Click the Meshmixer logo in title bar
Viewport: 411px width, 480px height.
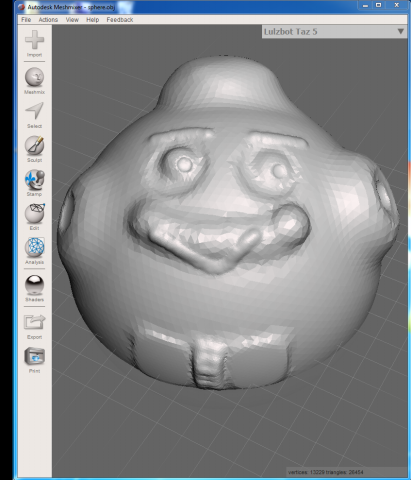point(21,7)
